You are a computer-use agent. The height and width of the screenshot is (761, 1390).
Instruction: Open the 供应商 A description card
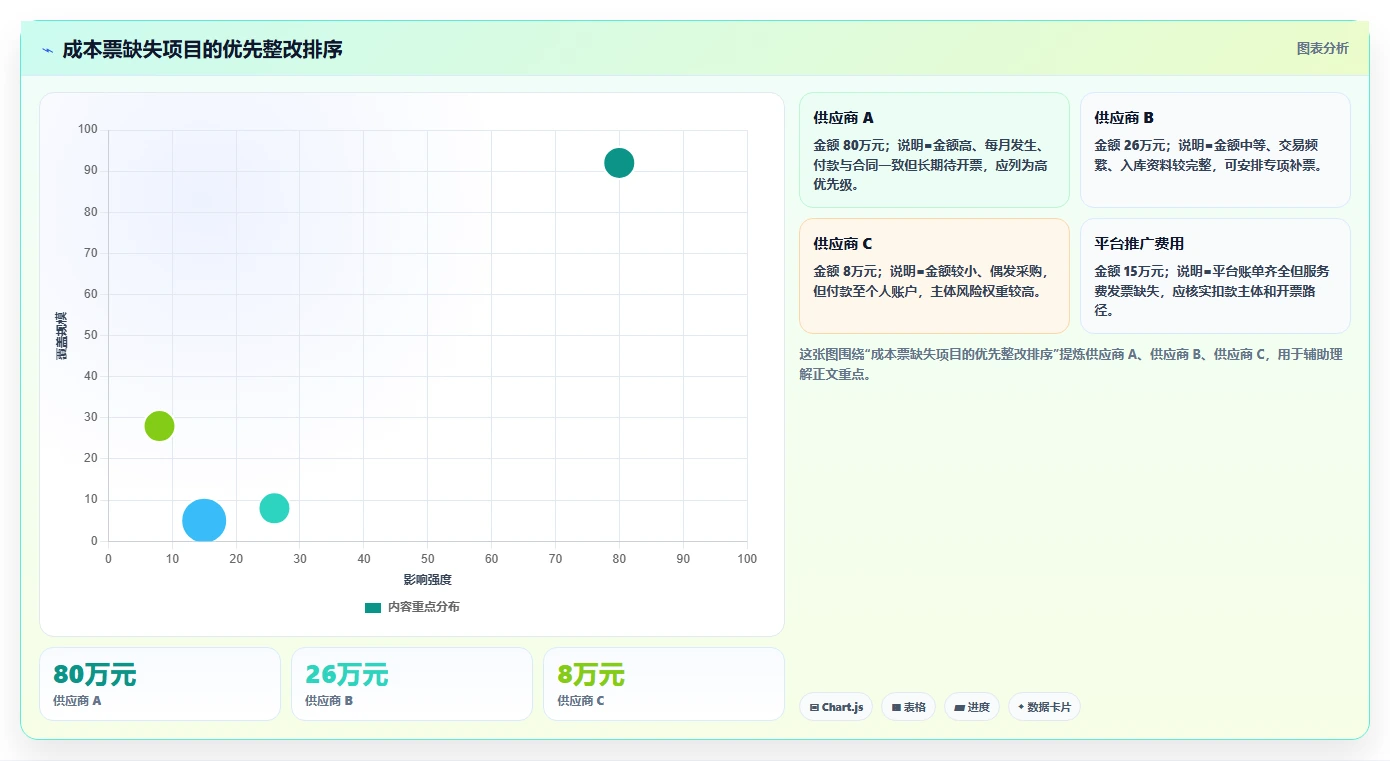934,150
